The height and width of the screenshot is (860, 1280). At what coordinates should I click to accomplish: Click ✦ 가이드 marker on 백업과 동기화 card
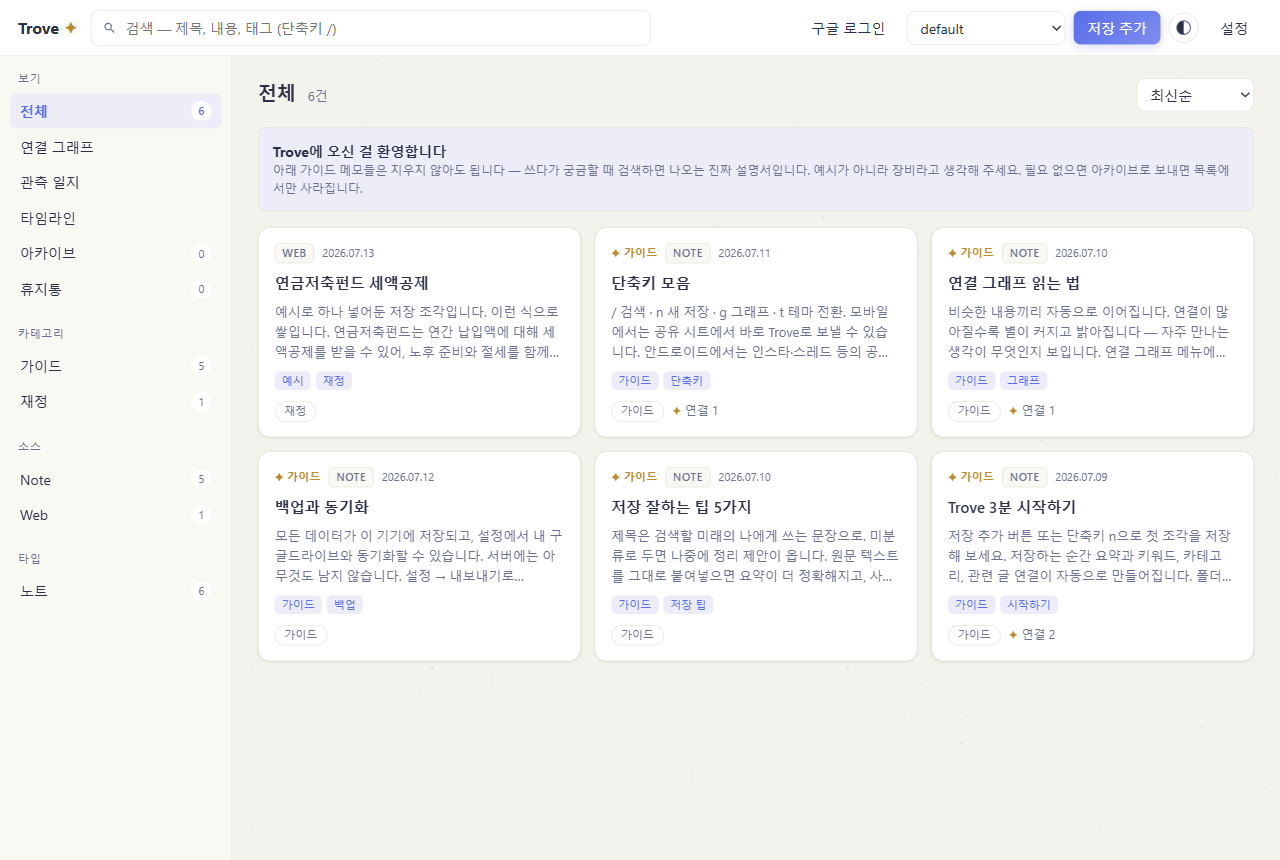[x=298, y=477]
